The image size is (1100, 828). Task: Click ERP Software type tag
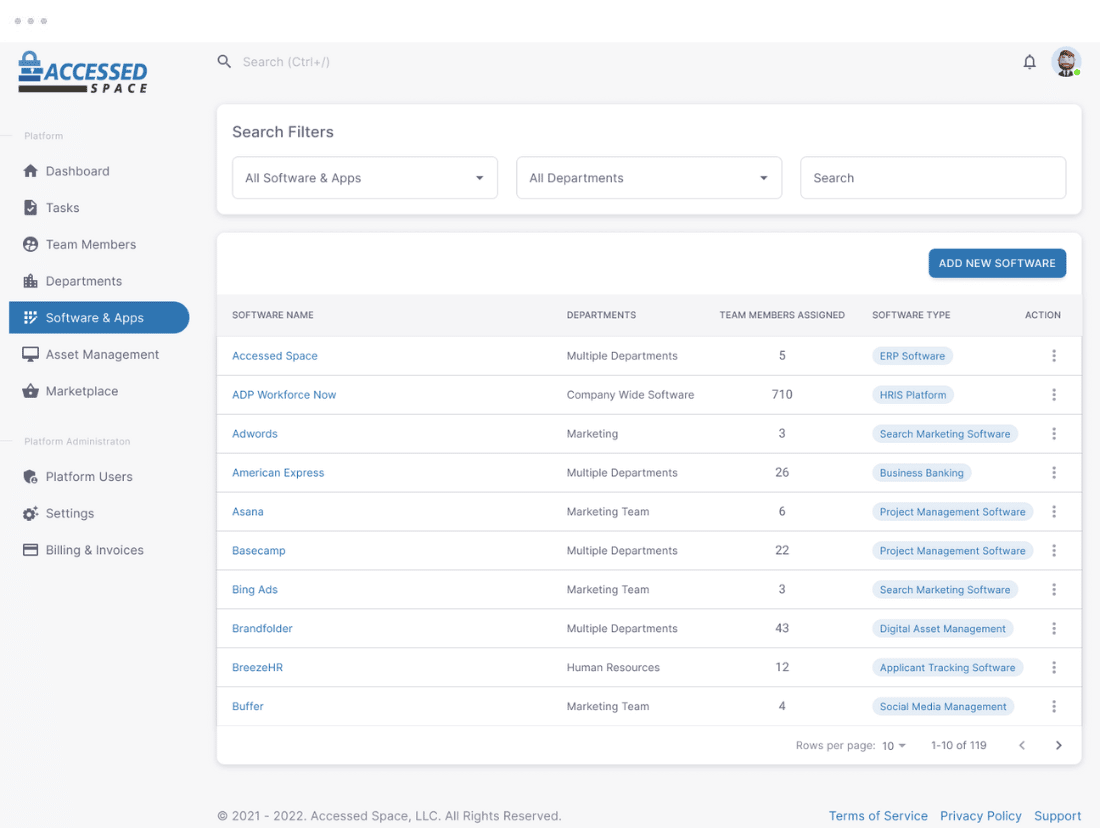(x=912, y=356)
